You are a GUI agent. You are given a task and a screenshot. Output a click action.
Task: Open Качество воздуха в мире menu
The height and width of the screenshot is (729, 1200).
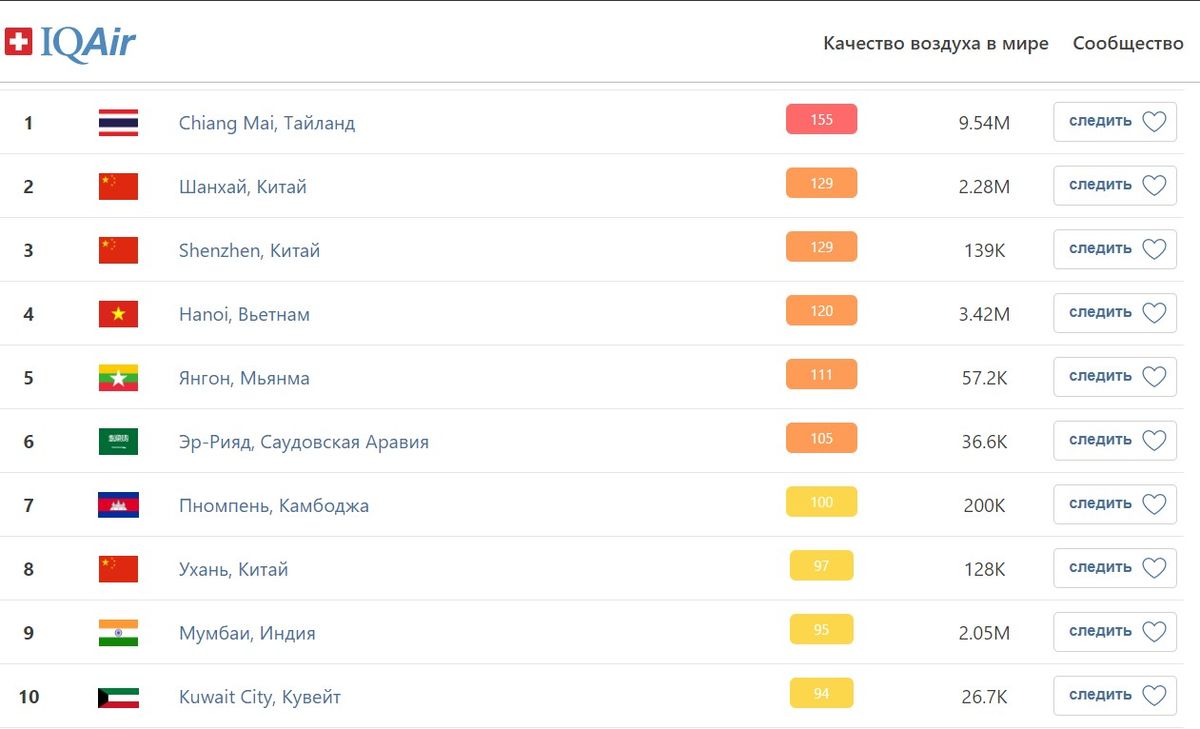936,44
